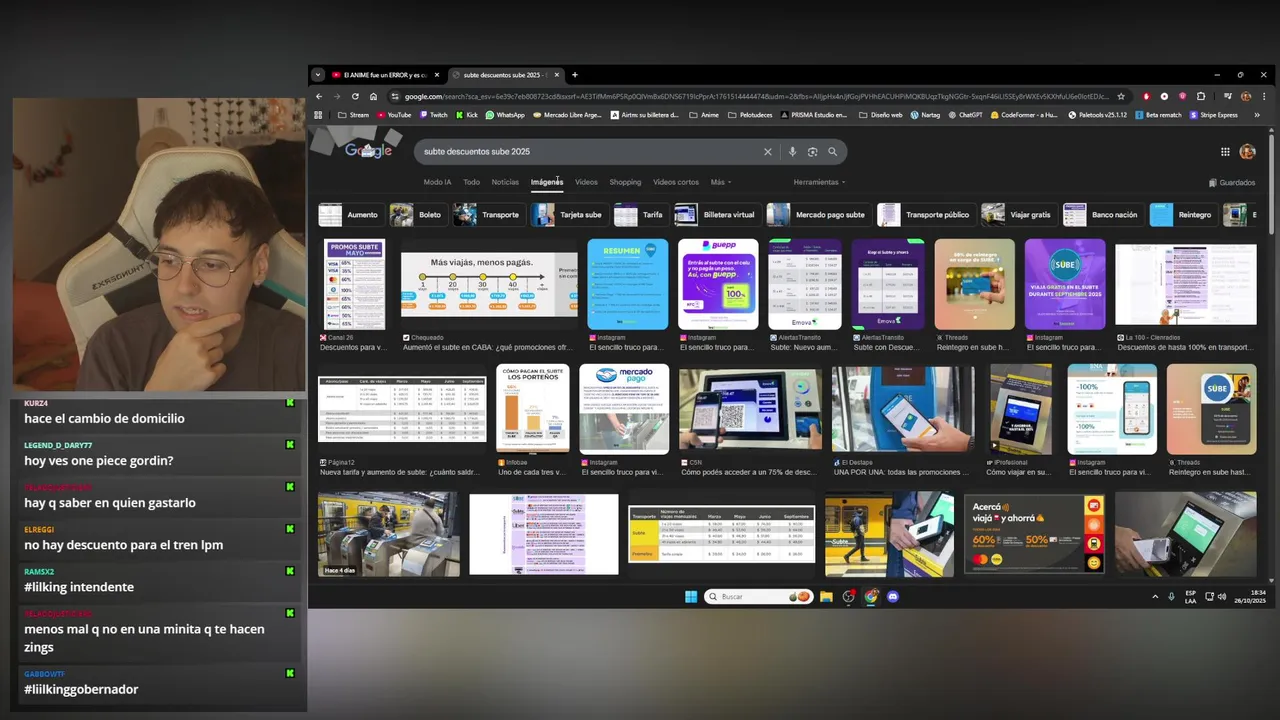
Task: Open Guardados saved items
Action: [x=1232, y=182]
